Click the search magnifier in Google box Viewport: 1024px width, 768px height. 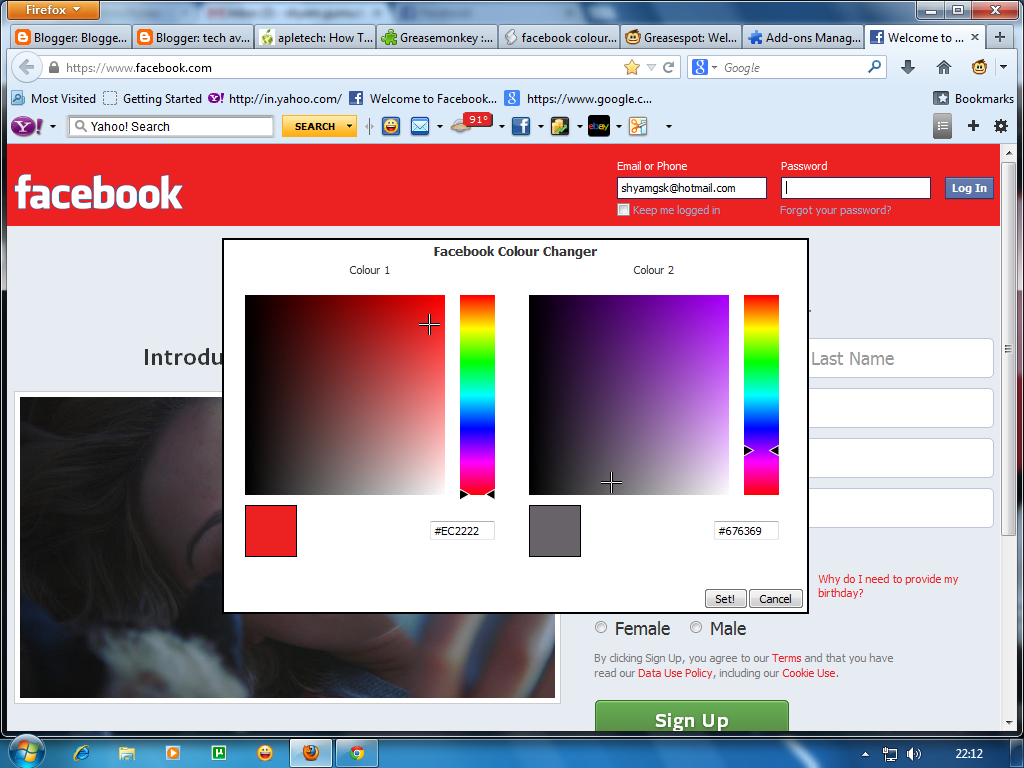click(874, 67)
